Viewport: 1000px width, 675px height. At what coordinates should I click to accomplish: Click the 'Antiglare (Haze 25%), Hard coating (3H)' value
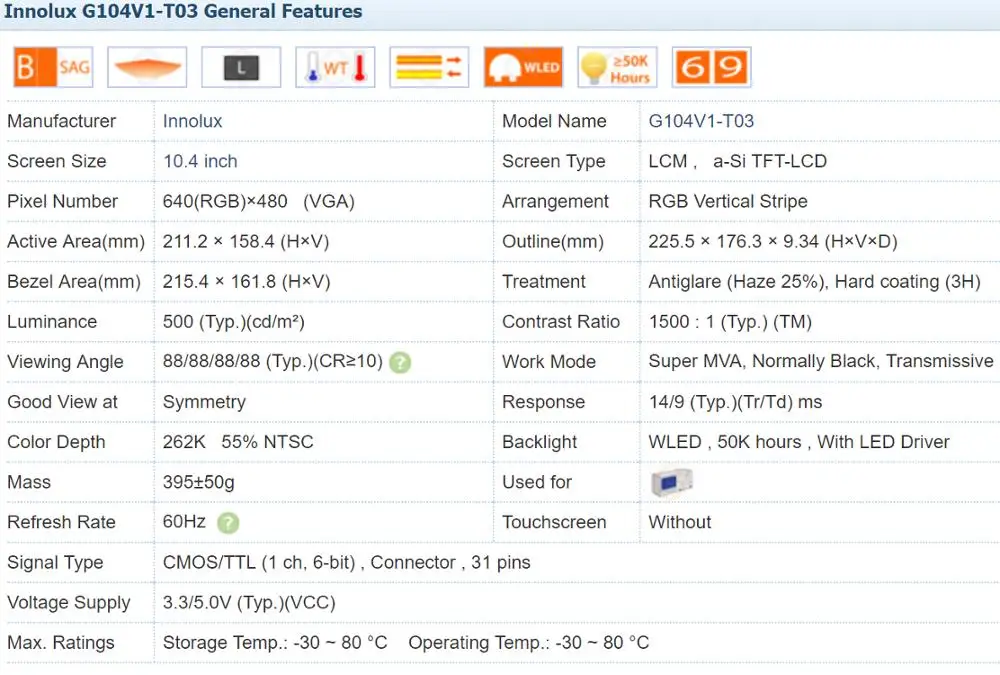[814, 282]
